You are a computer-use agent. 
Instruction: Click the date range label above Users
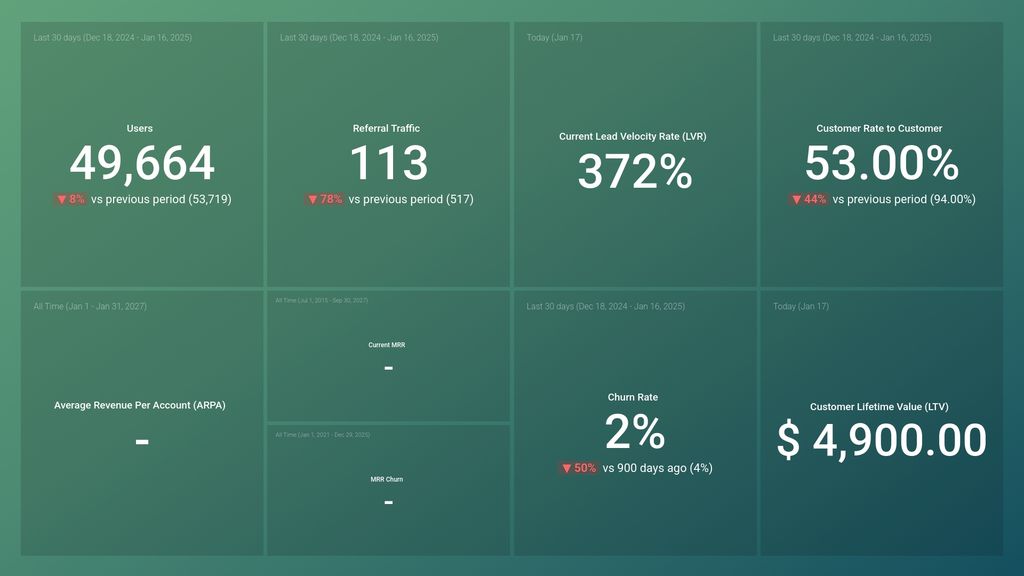pos(112,38)
